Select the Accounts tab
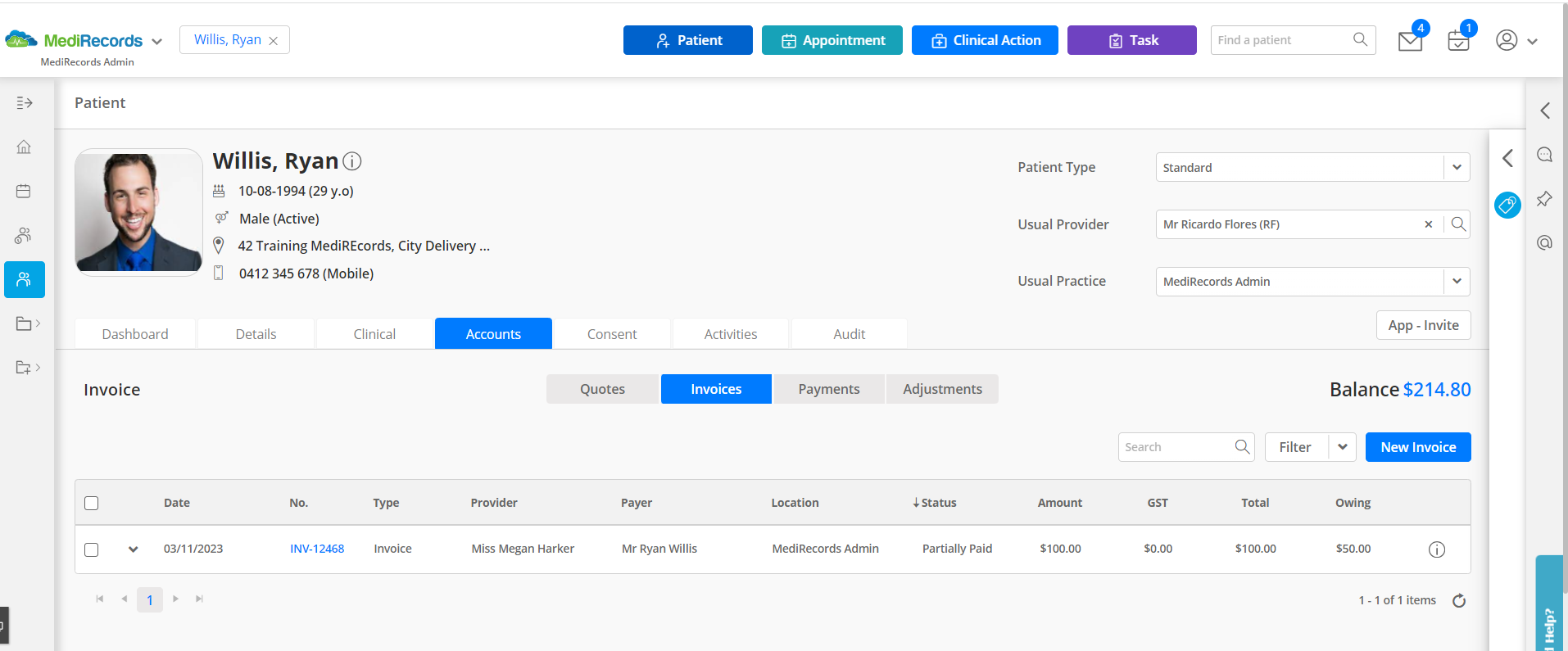Image resolution: width=1568 pixels, height=651 pixels. tap(493, 334)
